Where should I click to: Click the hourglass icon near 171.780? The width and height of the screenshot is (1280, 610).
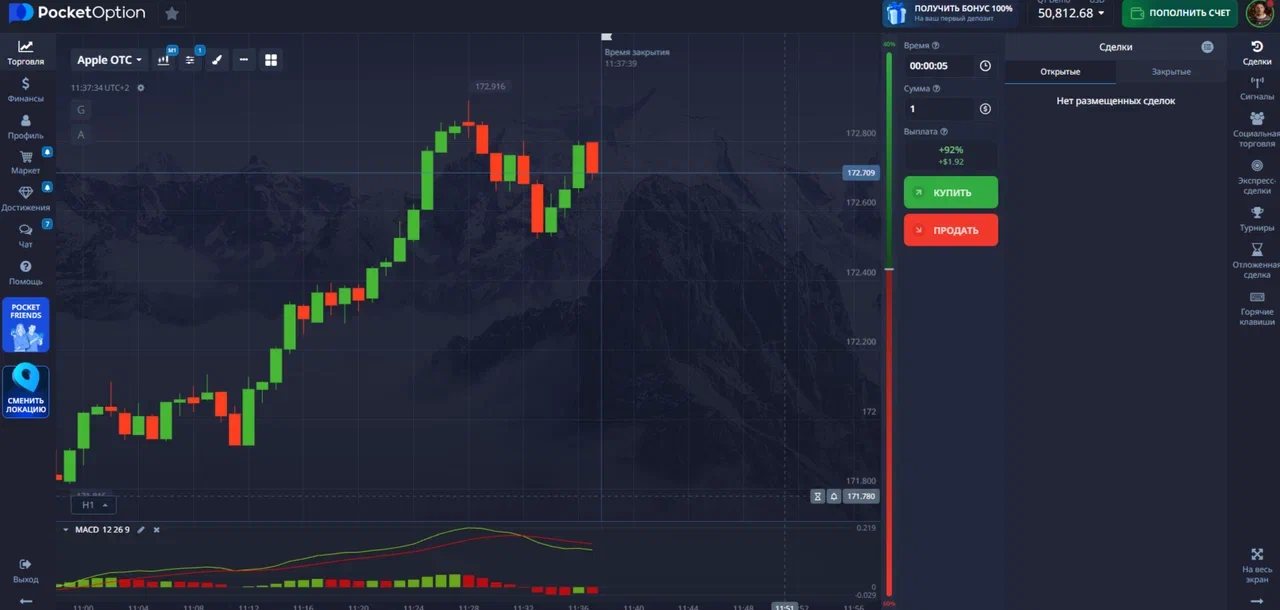click(818, 496)
